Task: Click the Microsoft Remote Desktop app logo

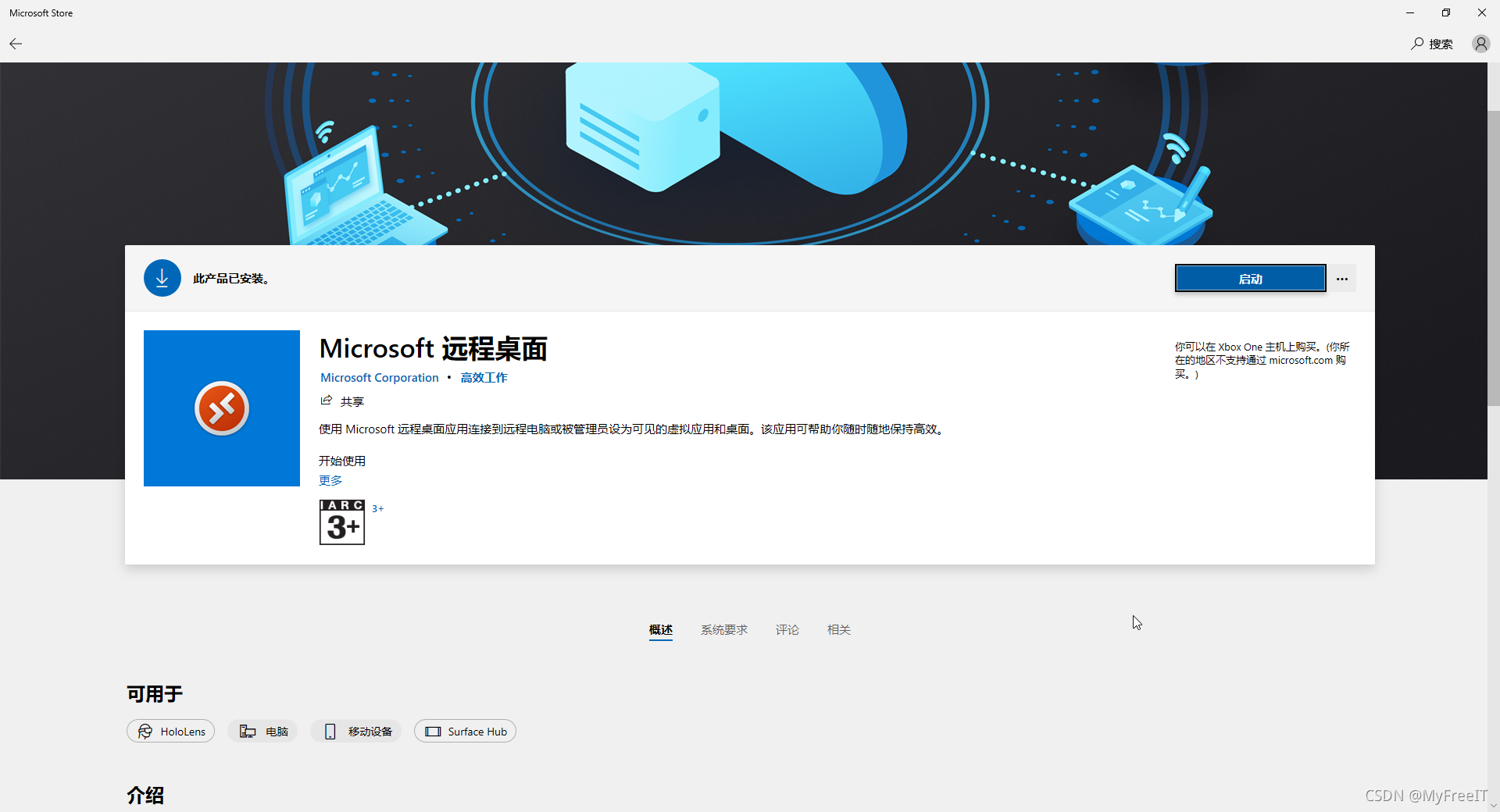Action: pyautogui.click(x=222, y=408)
